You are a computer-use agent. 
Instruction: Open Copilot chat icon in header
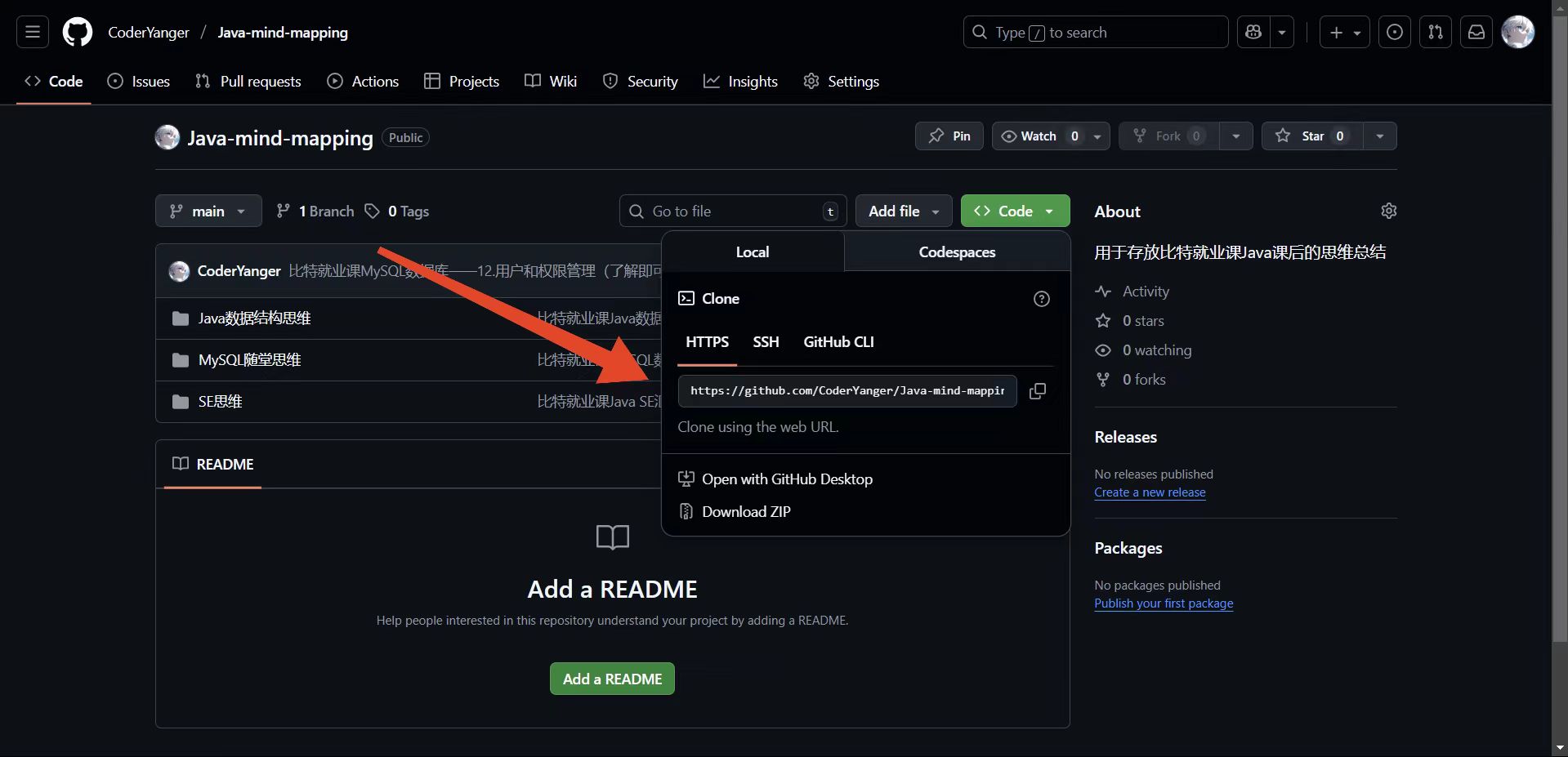[1253, 32]
